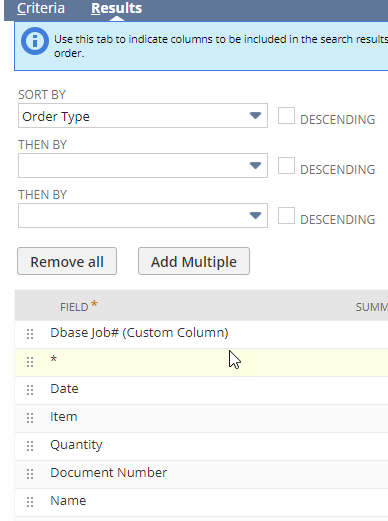Enable Descending for Sort By
388x521 pixels.
tap(286, 116)
